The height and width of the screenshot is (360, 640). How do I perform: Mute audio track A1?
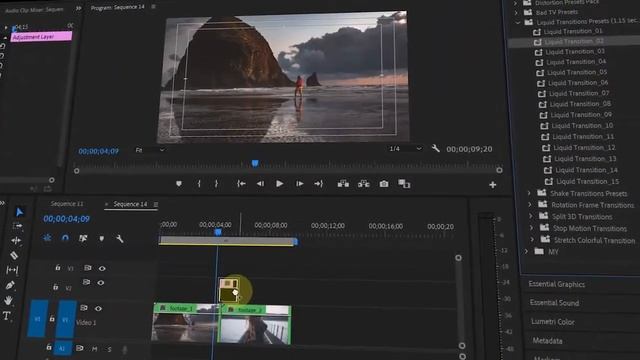[x=94, y=349]
